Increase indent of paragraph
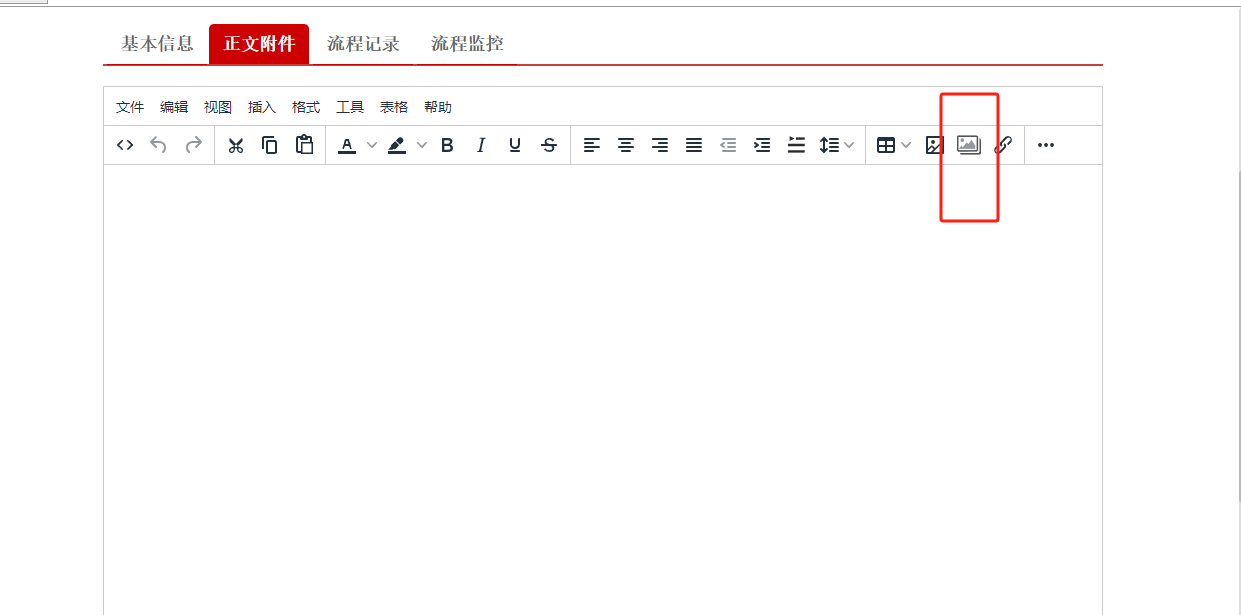Image resolution: width=1241 pixels, height=615 pixels. pos(762,145)
